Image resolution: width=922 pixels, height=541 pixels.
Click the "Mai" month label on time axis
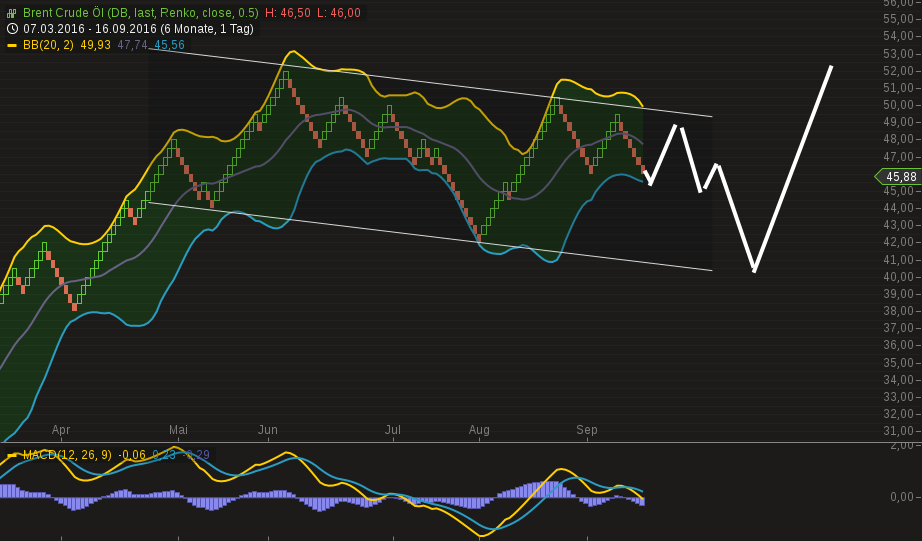coord(178,430)
